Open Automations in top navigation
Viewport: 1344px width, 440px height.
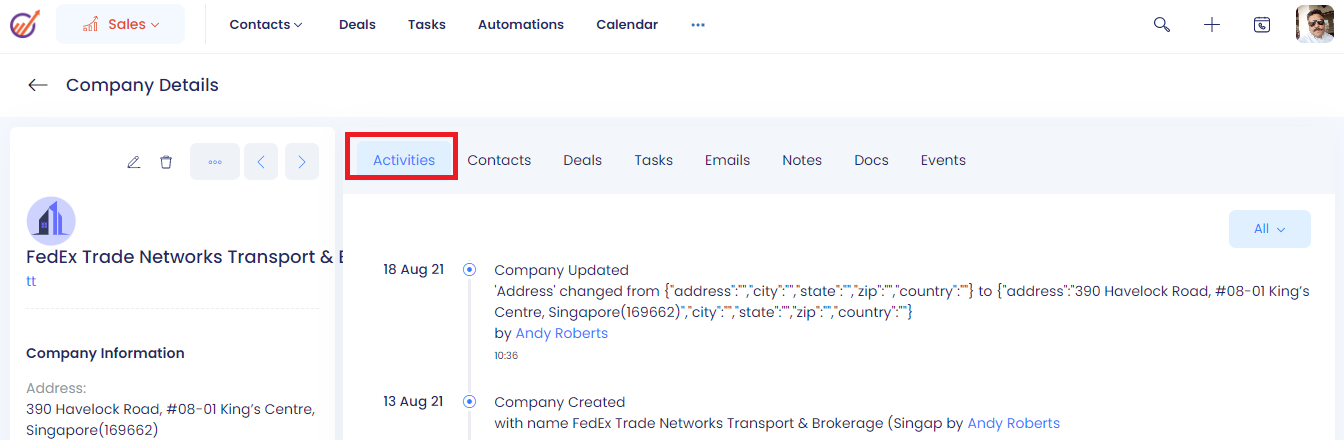(x=521, y=24)
